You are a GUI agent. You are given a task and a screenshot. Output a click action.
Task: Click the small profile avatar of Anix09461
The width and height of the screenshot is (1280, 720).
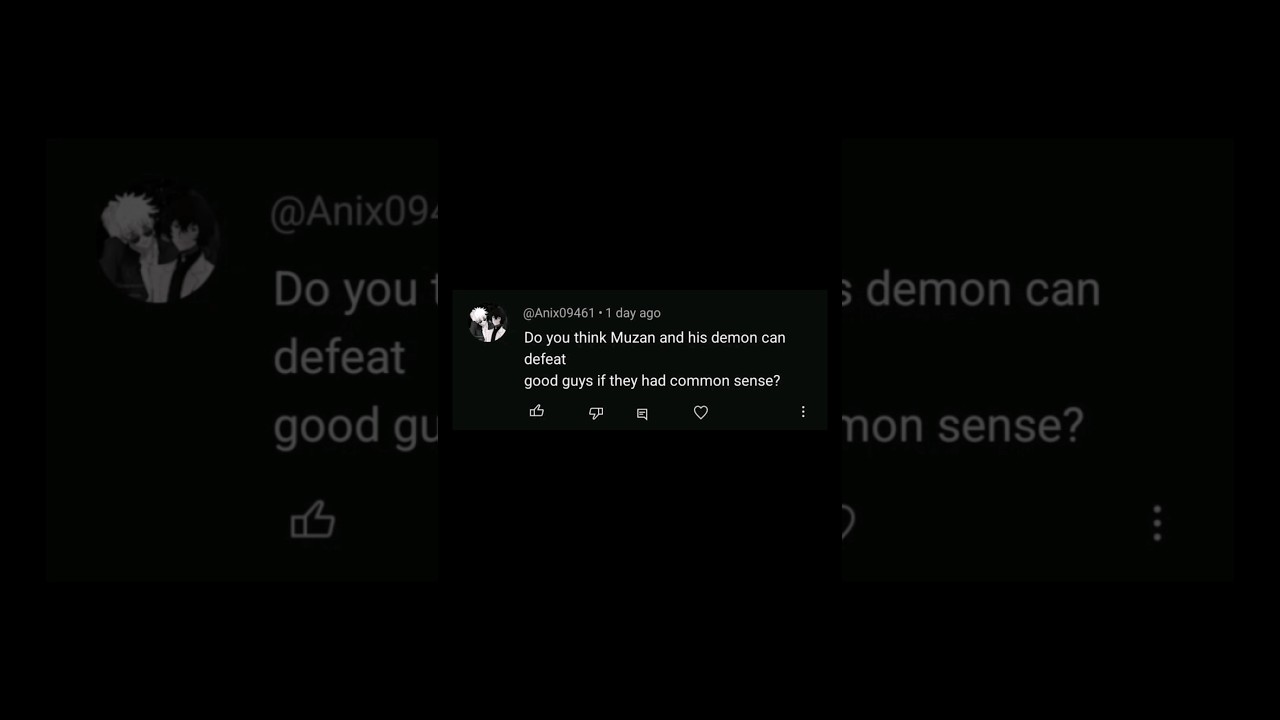[488, 324]
